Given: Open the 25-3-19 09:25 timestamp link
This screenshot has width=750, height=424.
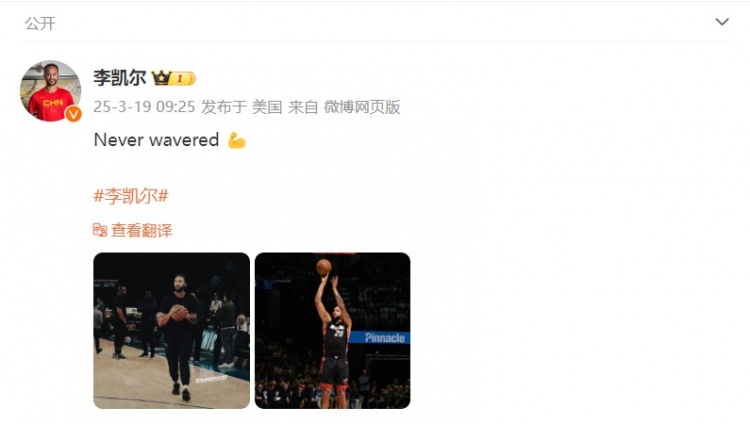Looking at the screenshot, I should pos(144,107).
